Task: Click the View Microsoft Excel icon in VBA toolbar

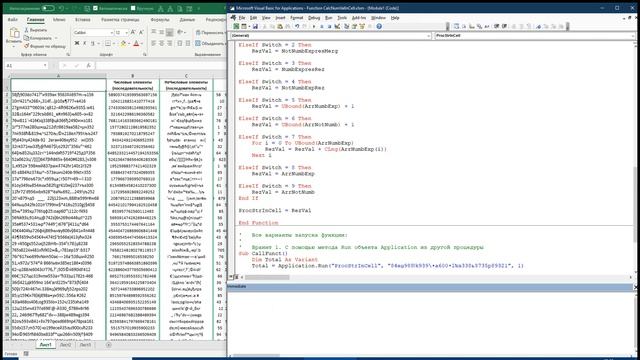Action: (x=236, y=26)
